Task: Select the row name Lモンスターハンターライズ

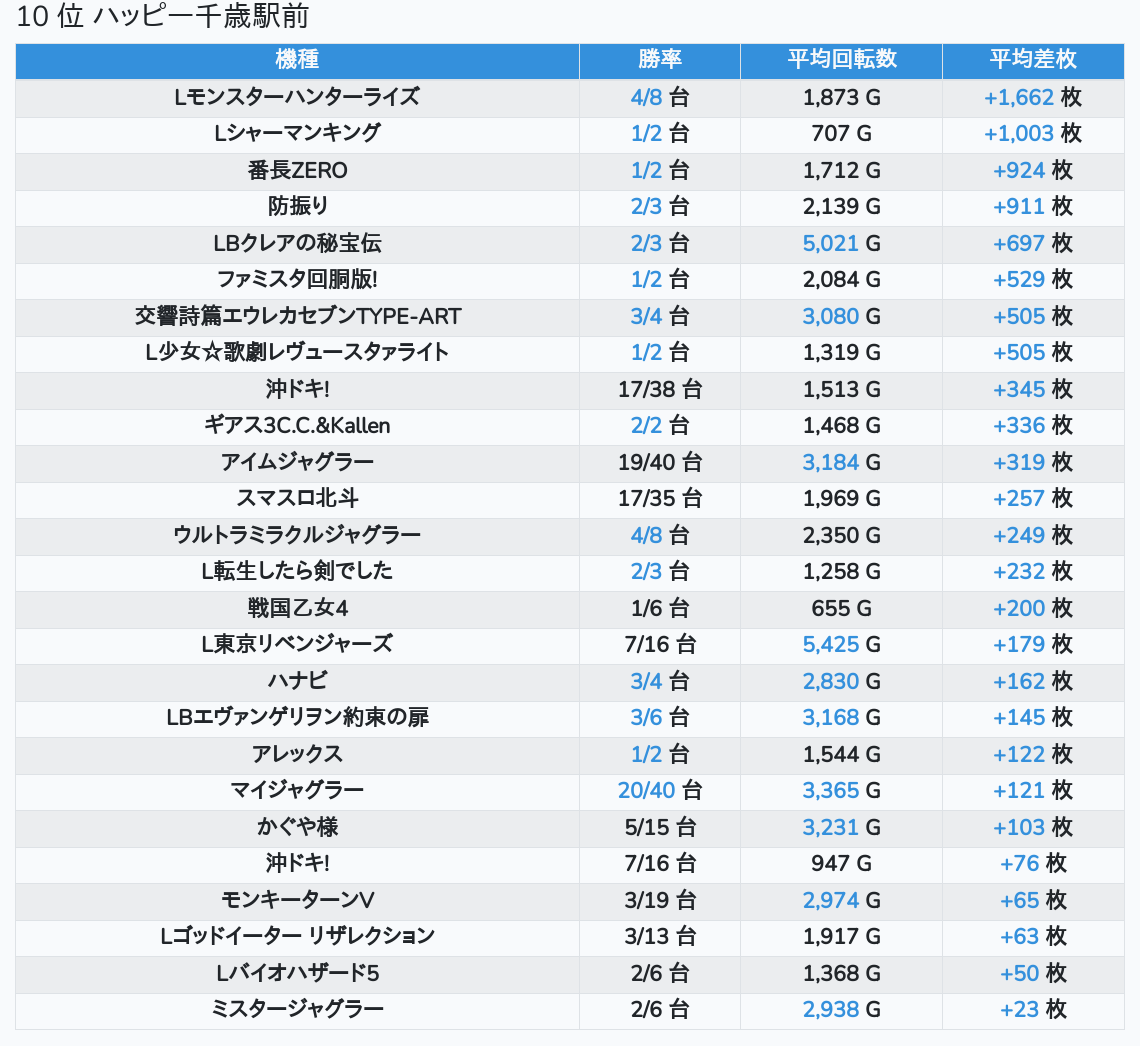Action: (x=297, y=97)
